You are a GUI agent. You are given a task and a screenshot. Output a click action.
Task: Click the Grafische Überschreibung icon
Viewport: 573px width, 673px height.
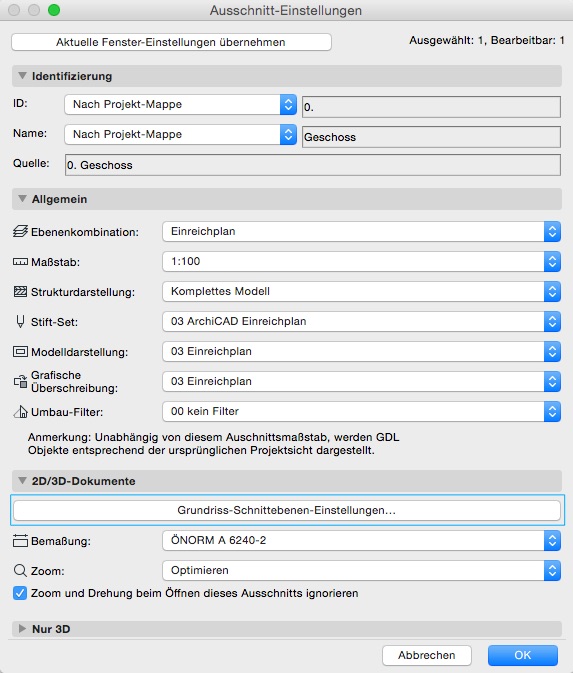tap(20, 381)
